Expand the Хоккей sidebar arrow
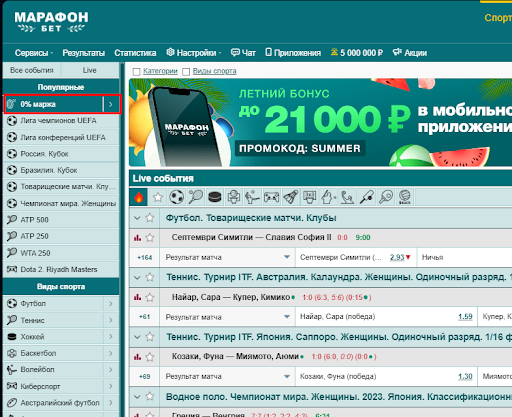 tap(111, 337)
